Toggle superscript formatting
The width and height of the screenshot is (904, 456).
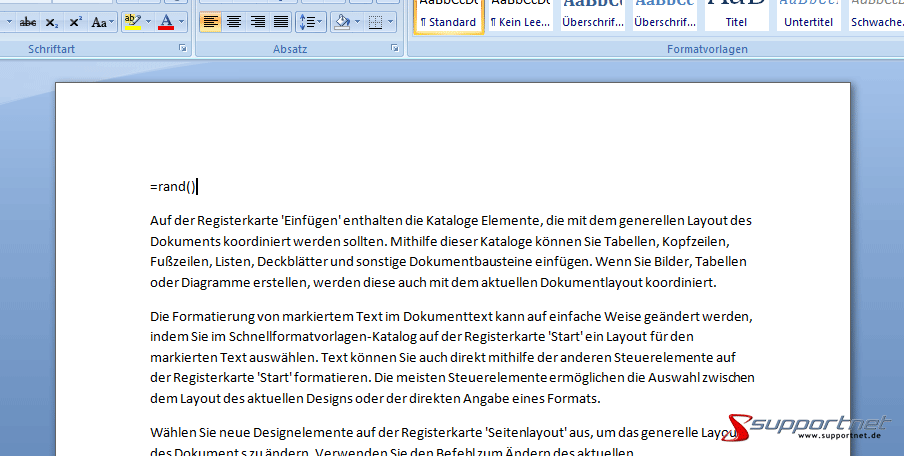point(73,21)
